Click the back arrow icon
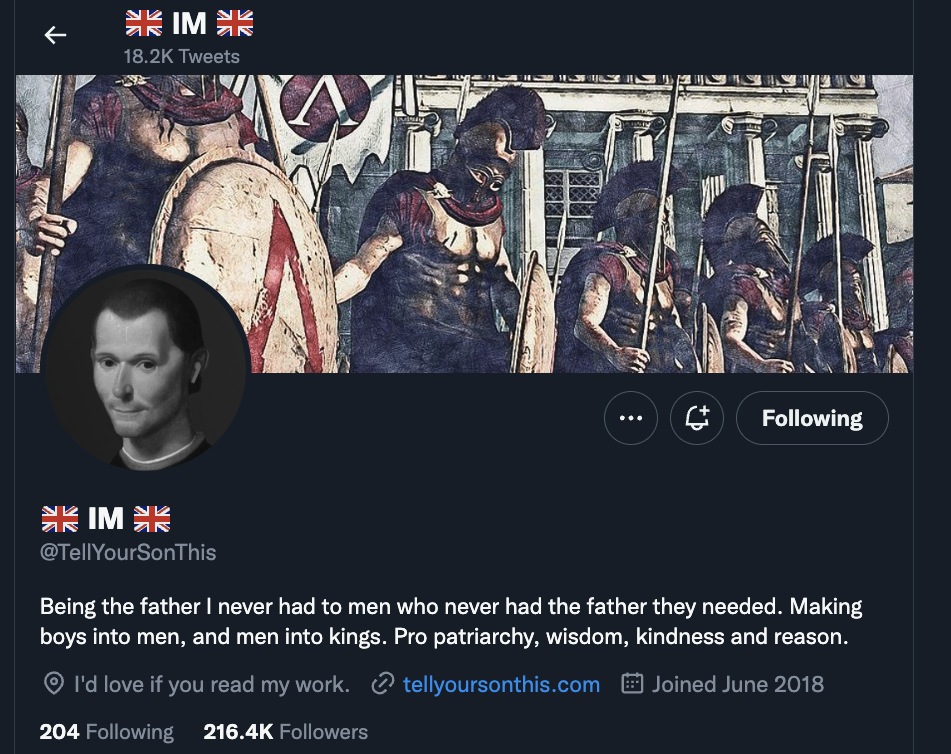951x754 pixels. pyautogui.click(x=55, y=35)
